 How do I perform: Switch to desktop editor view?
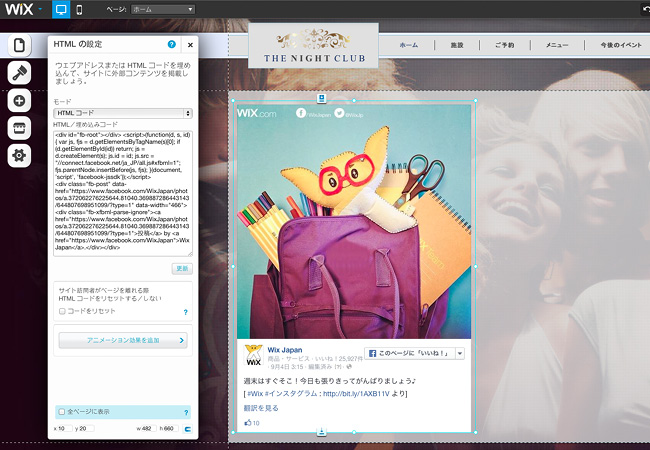pyautogui.click(x=61, y=9)
